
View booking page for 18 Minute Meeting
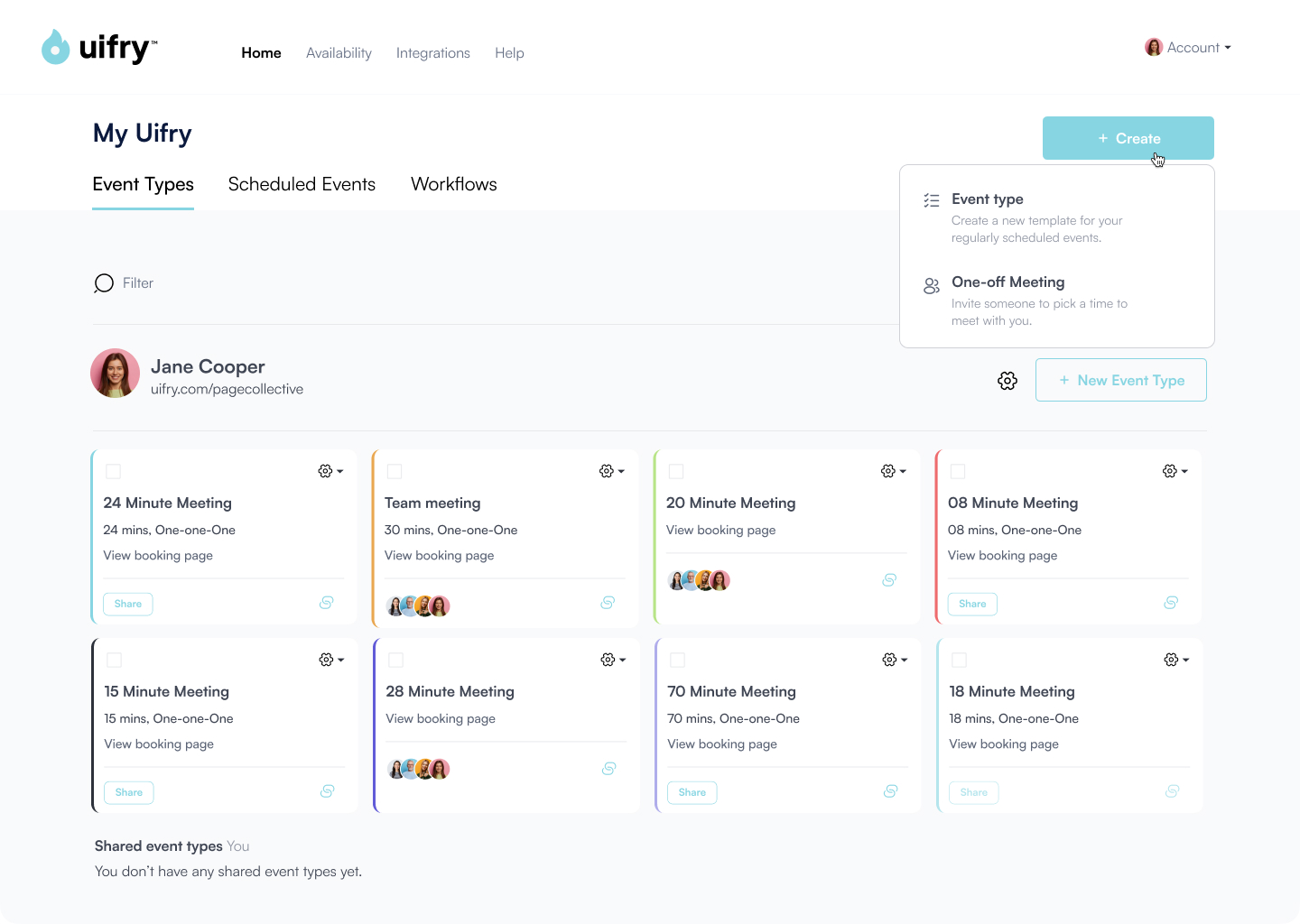coord(1004,744)
